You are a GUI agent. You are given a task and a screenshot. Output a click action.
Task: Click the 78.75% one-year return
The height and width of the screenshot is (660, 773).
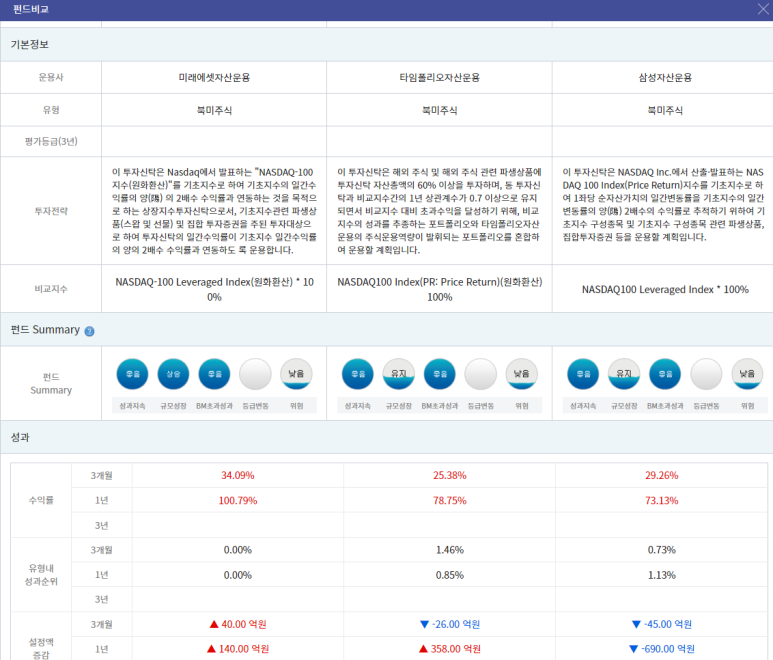450,501
